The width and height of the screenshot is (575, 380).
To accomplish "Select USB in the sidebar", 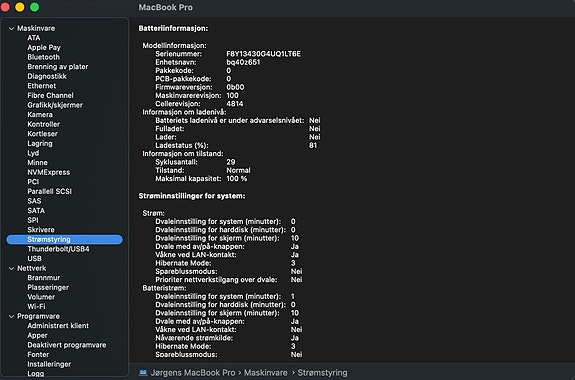I will click(34, 259).
